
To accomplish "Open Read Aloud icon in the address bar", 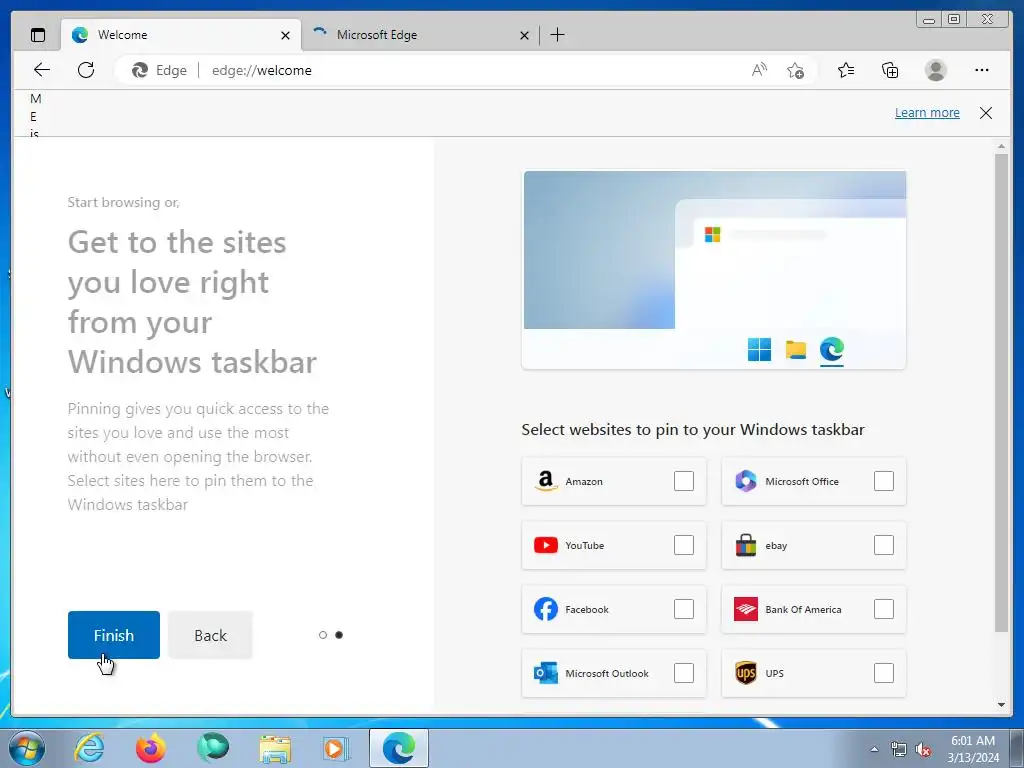I will [x=759, y=70].
